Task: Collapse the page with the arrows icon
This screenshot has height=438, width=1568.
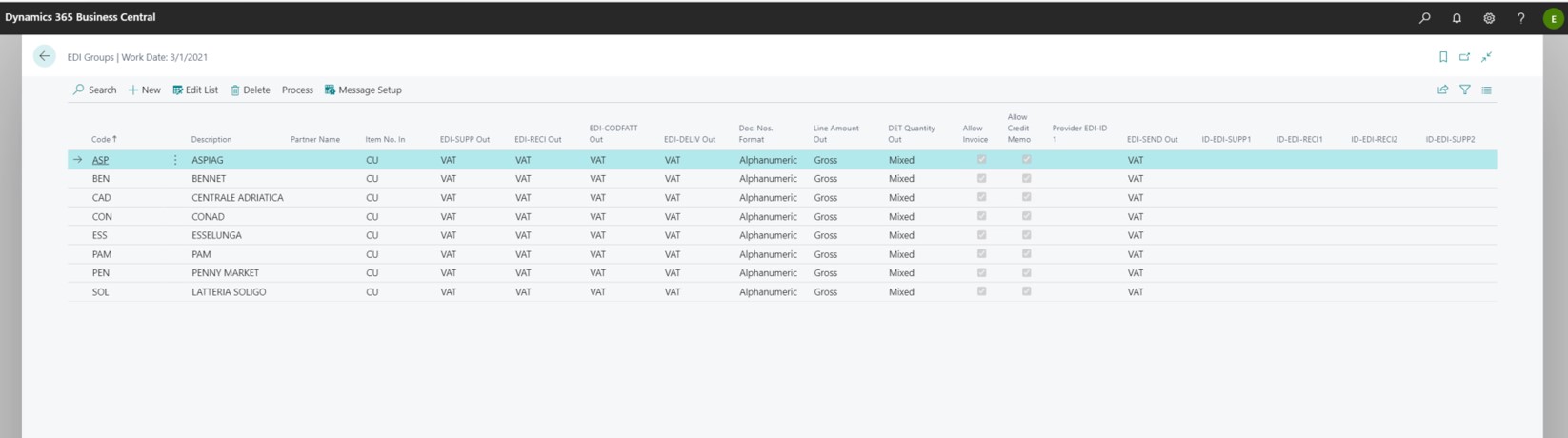Action: pyautogui.click(x=1486, y=57)
